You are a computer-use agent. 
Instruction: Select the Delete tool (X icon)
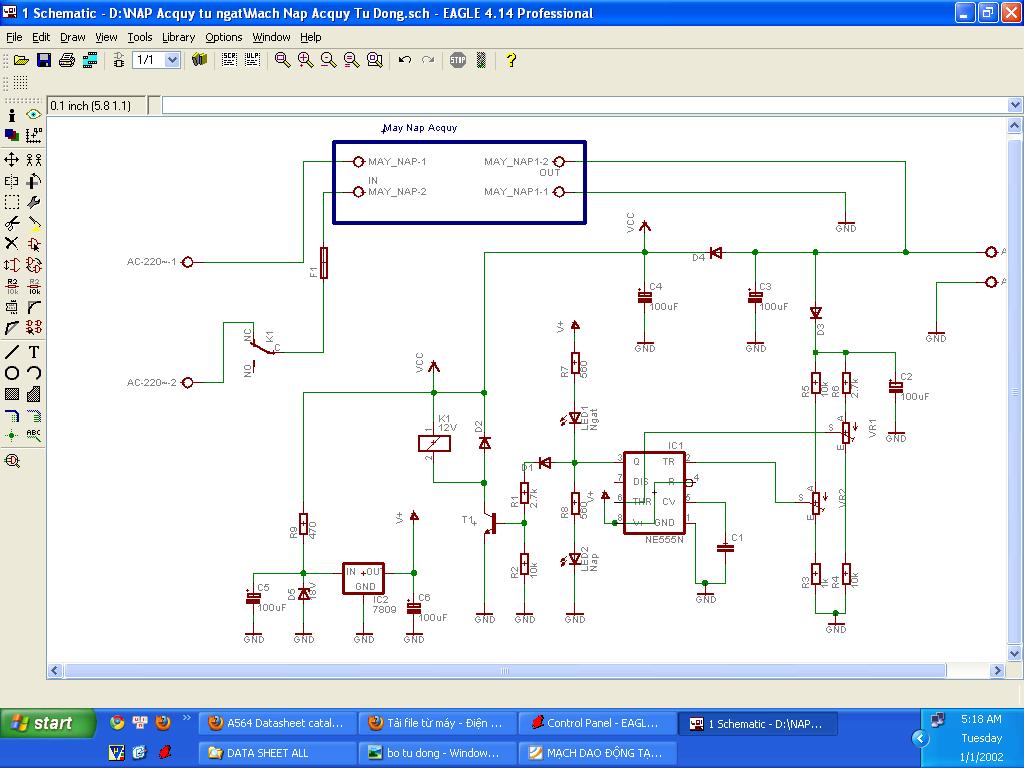tap(12, 243)
